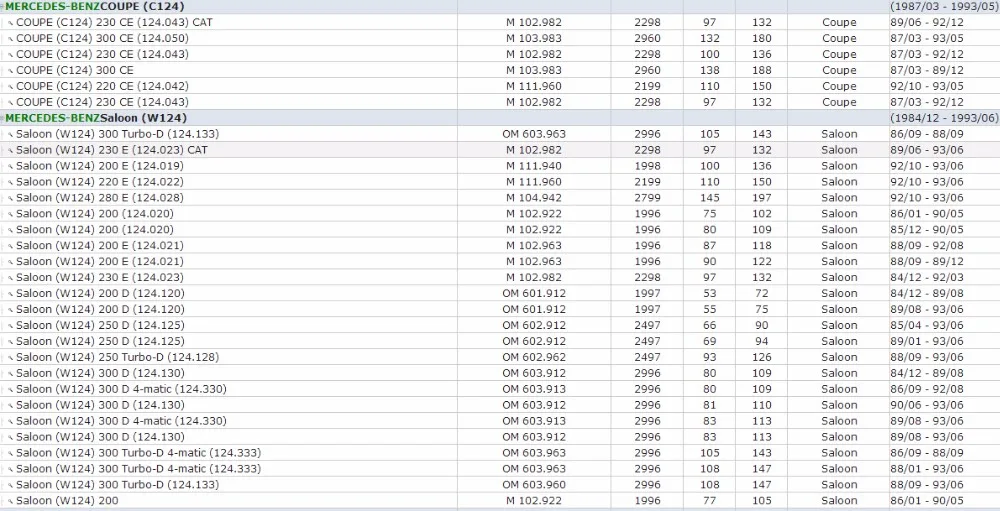Click the arrow icon beside Saloon 200 E (124.019)

pyautogui.click(x=10, y=166)
